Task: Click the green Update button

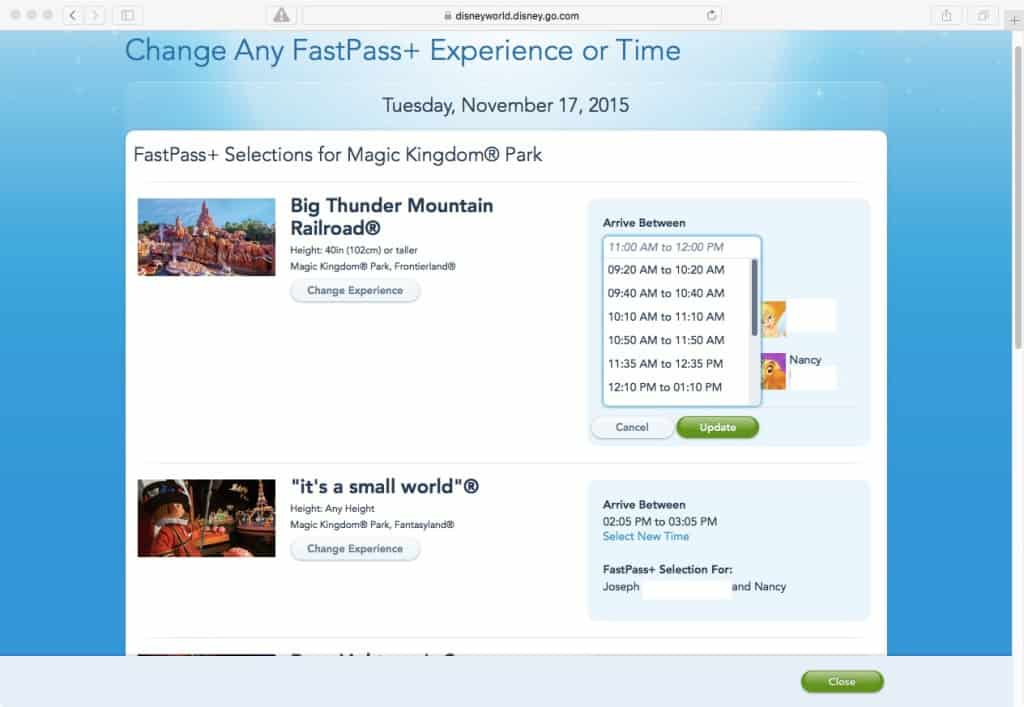Action: coord(718,427)
